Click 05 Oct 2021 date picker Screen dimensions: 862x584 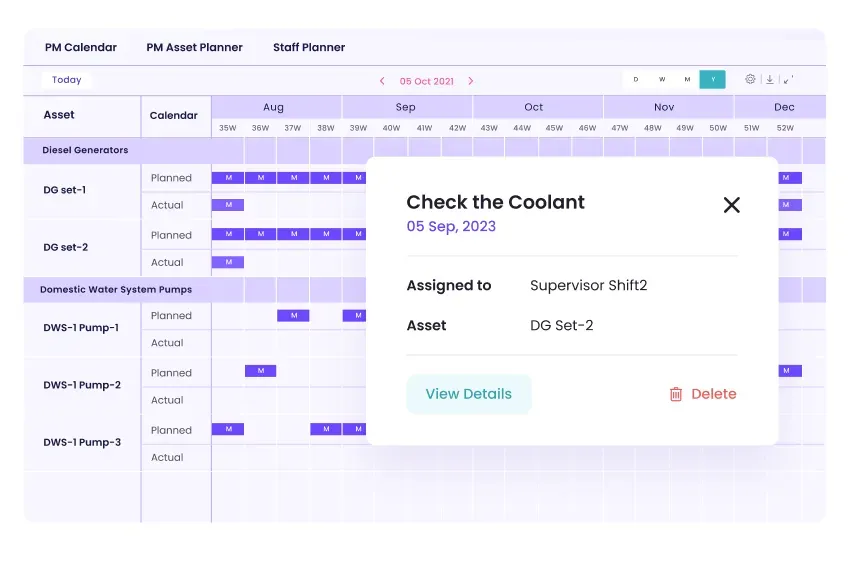tap(426, 81)
